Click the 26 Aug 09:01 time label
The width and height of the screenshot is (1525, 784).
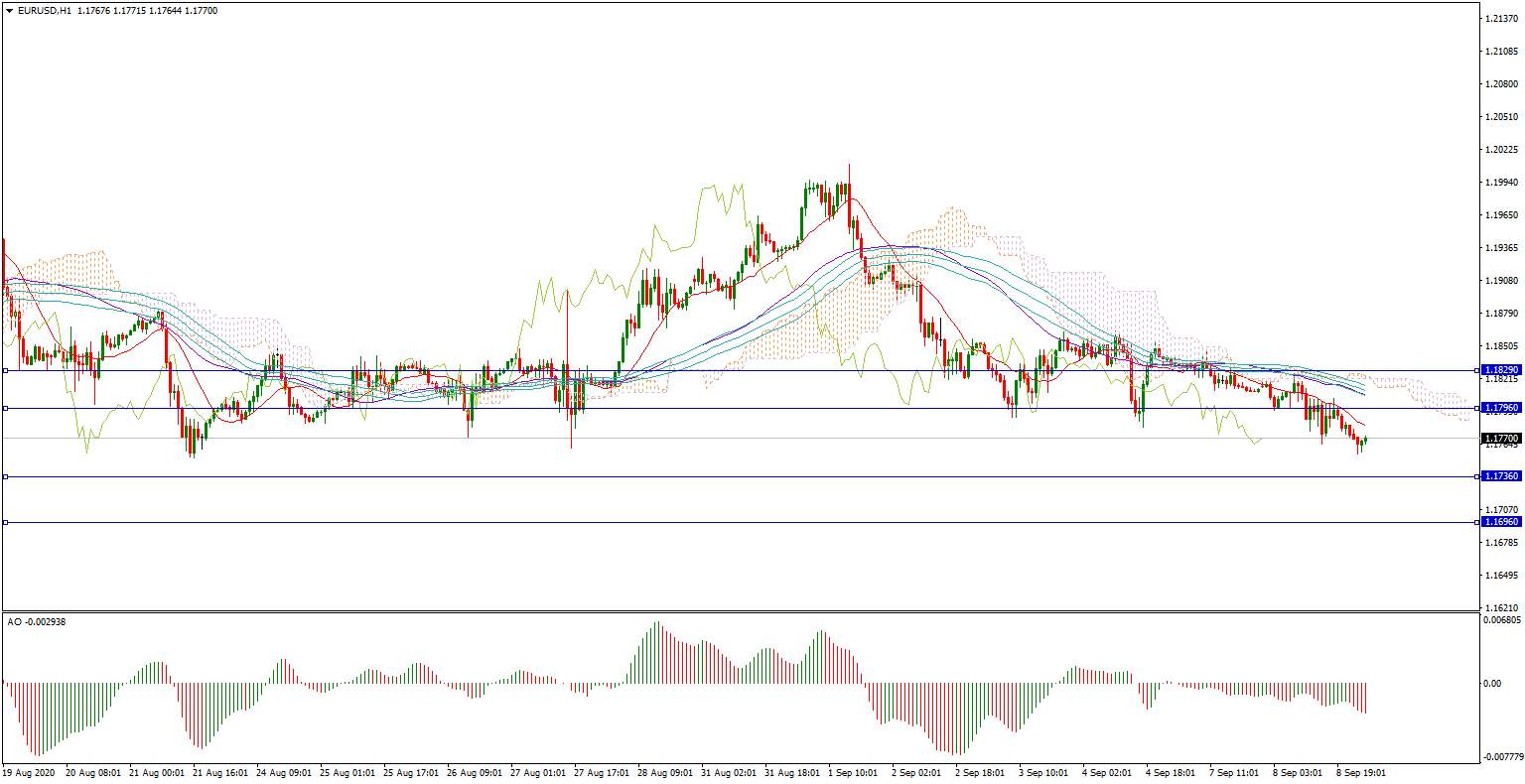point(475,772)
